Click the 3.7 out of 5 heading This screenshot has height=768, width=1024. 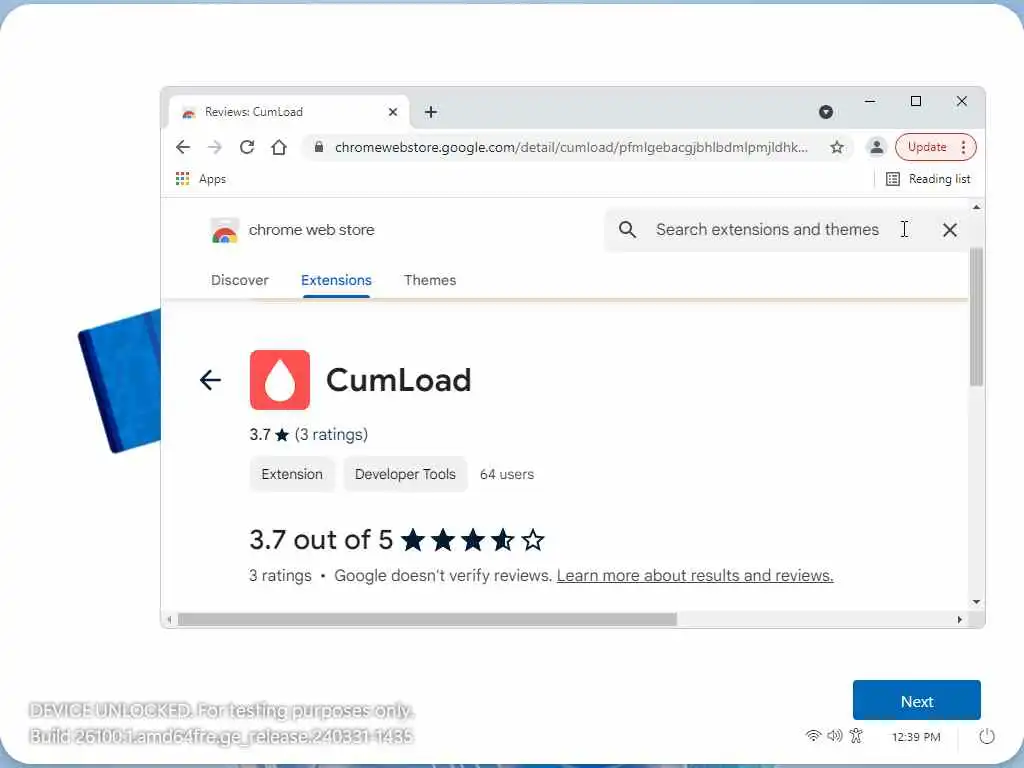click(321, 540)
